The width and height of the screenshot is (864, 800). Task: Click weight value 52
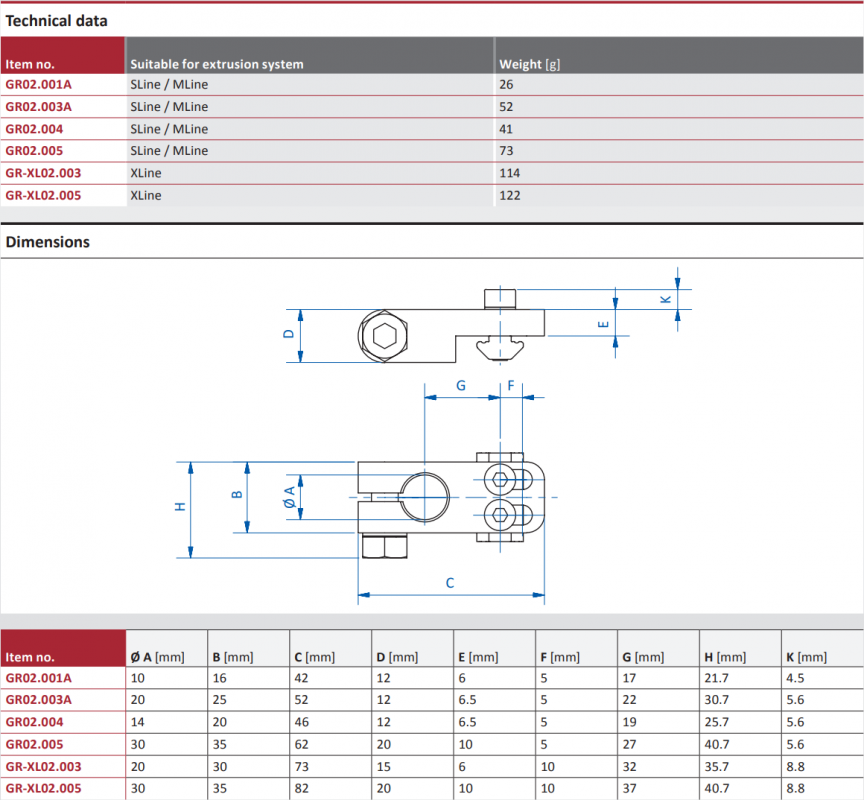506,107
